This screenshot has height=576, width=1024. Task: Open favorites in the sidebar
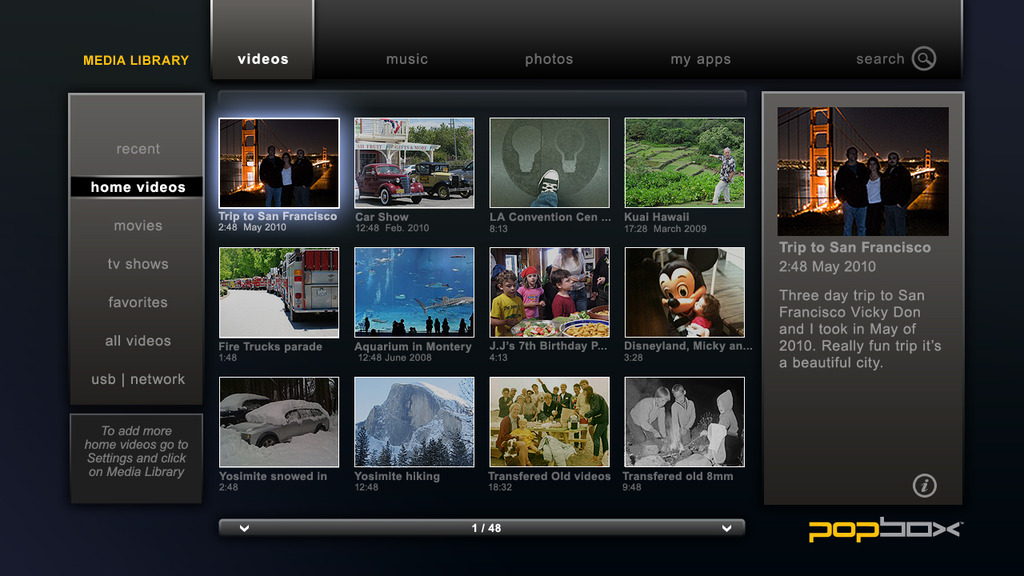pyautogui.click(x=138, y=302)
